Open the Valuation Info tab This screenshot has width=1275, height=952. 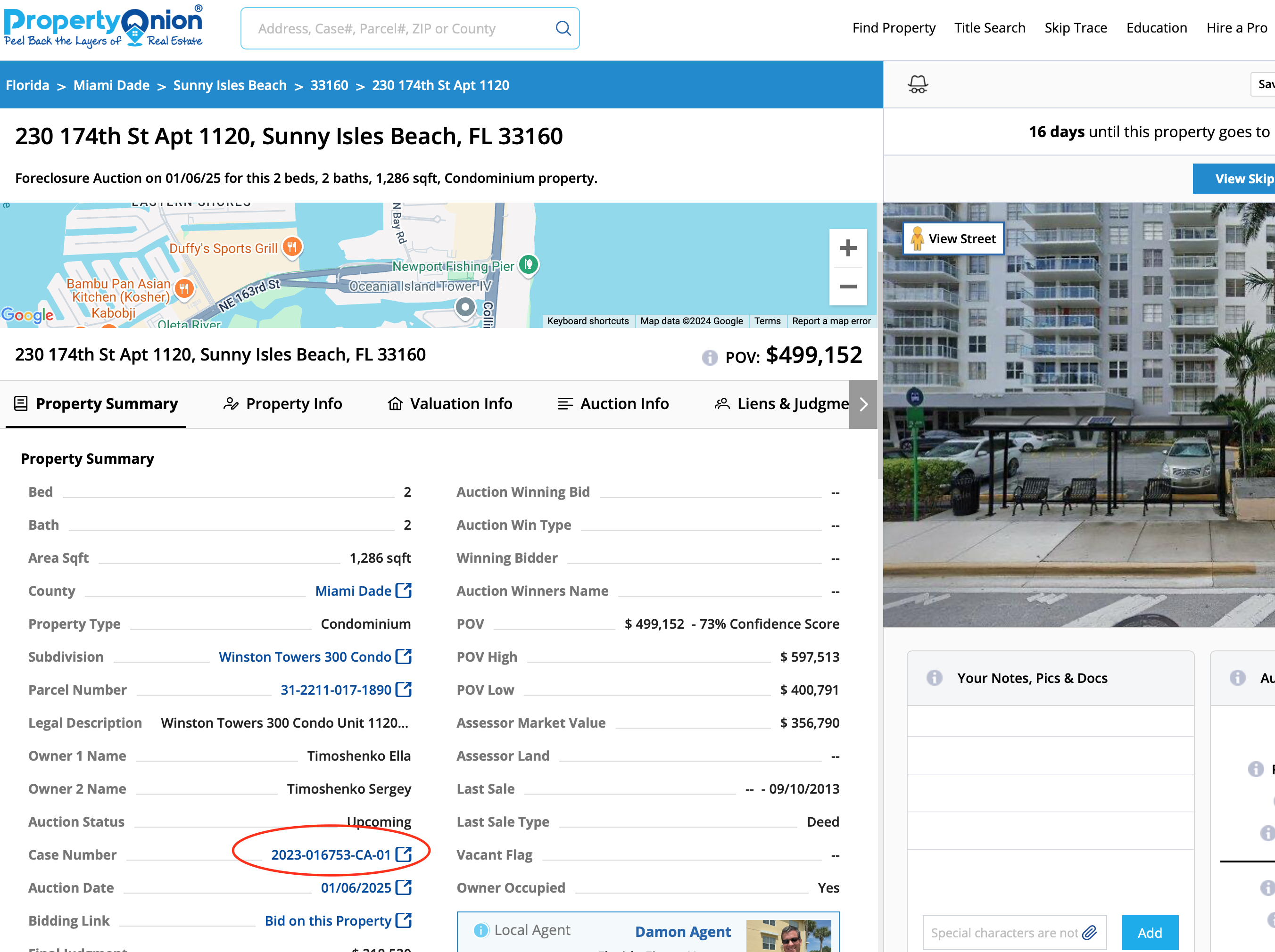coord(450,404)
